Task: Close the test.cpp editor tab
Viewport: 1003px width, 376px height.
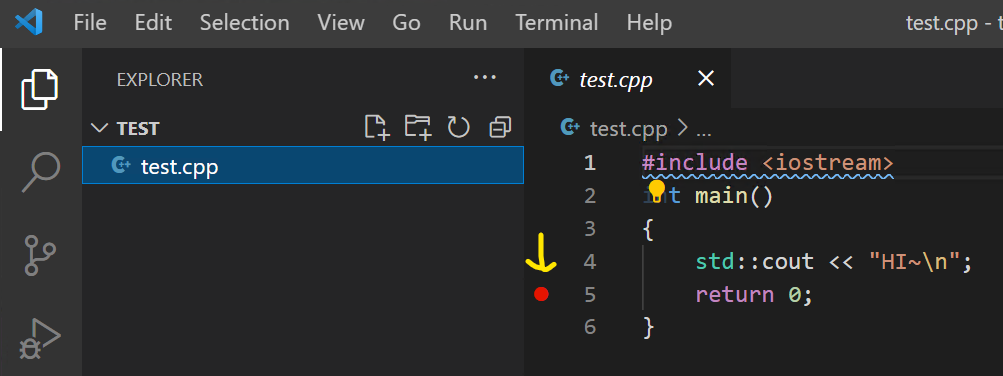Action: point(705,79)
